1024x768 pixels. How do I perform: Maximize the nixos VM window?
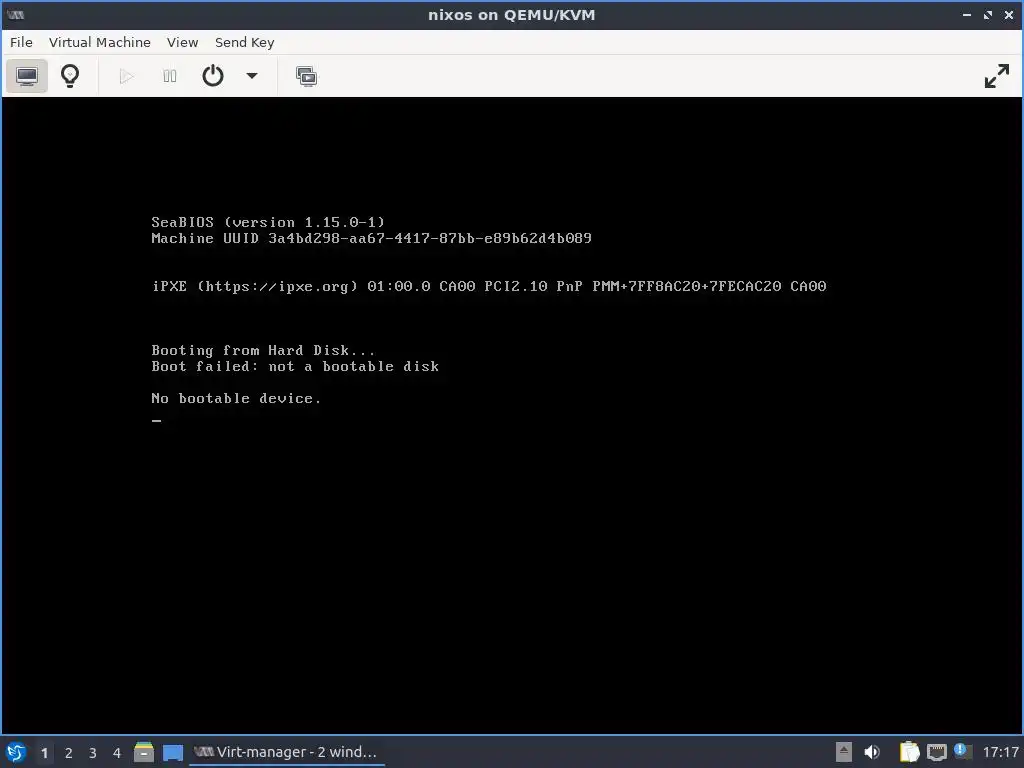(987, 14)
